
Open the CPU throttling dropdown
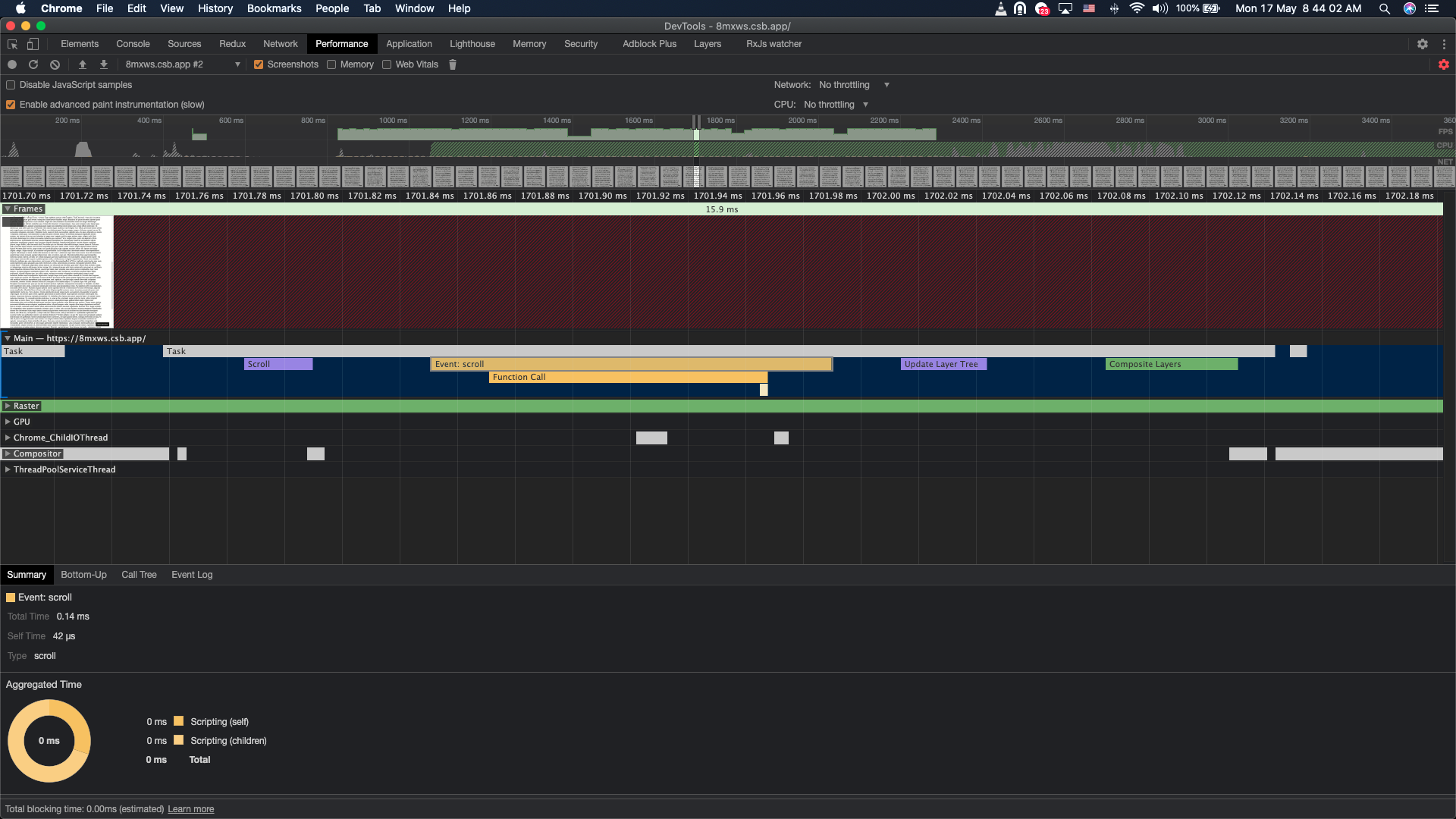click(836, 104)
